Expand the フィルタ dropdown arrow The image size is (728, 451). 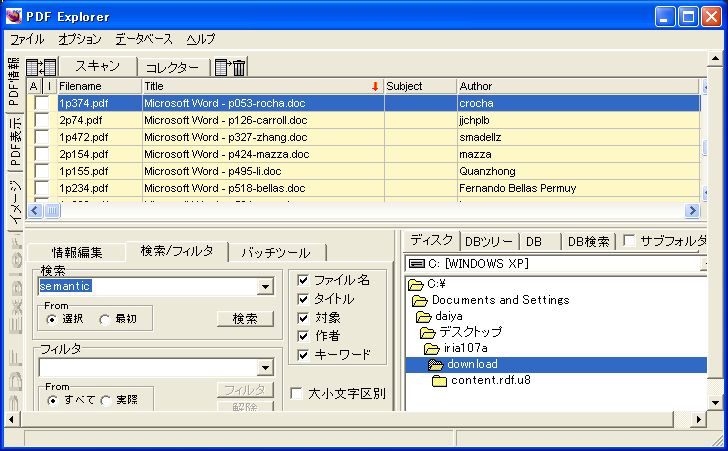(265, 368)
